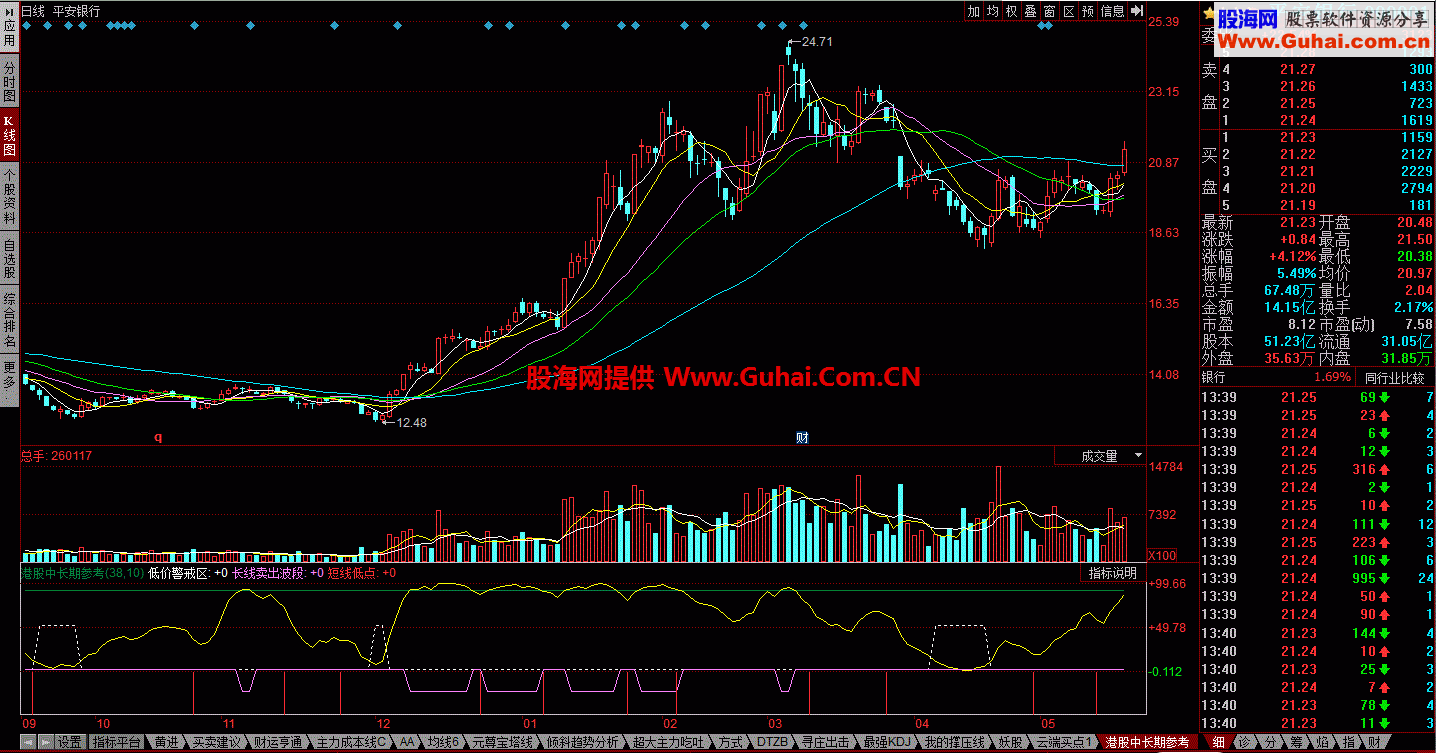Open the 财 tab at bottom right
The image size is (1436, 753).
[1374, 742]
